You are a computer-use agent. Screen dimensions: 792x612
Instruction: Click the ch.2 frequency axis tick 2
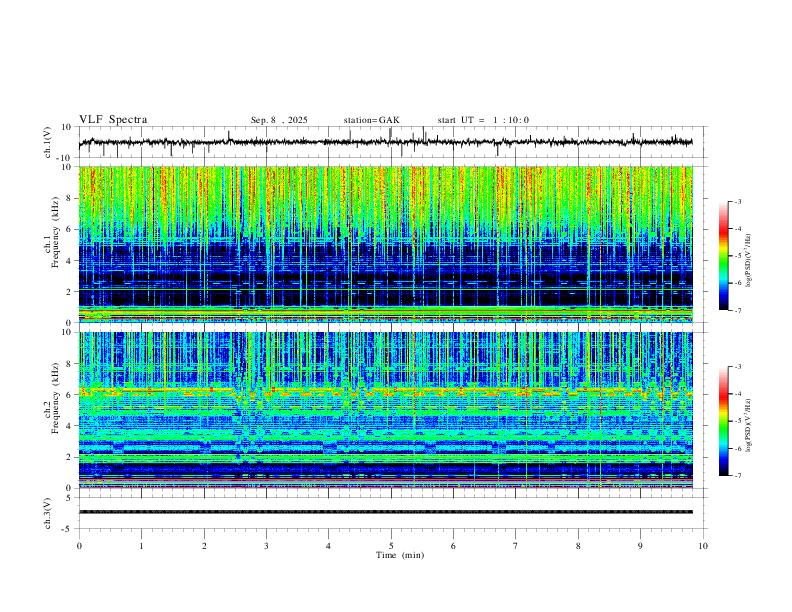point(70,457)
